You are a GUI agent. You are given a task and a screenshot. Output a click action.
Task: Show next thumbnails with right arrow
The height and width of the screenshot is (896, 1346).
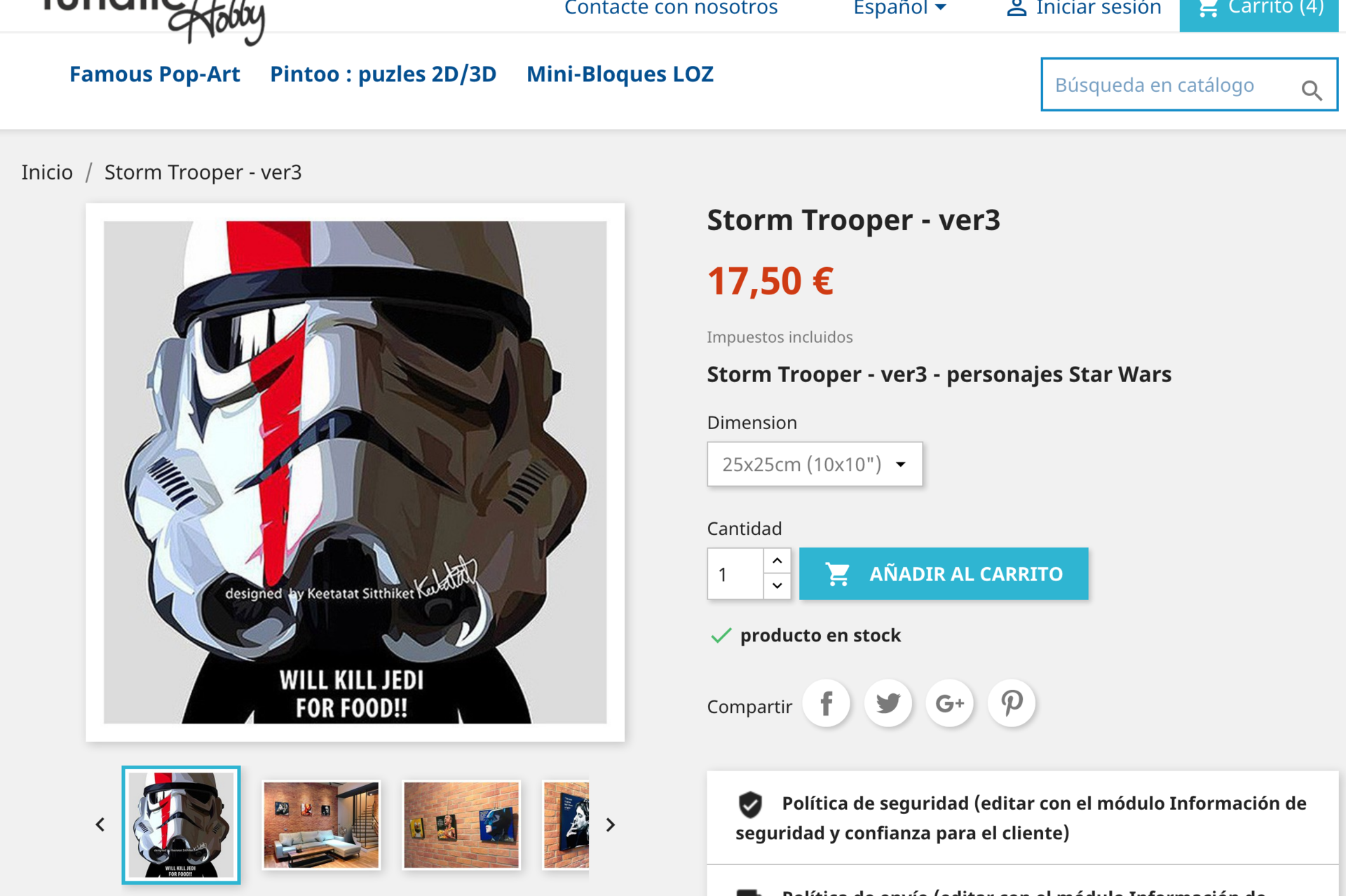click(611, 825)
